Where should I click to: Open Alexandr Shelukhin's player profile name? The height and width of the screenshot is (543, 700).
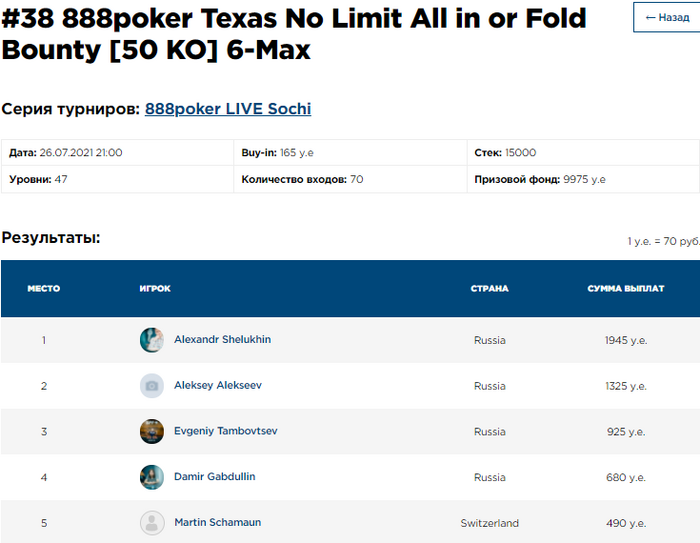pyautogui.click(x=222, y=340)
